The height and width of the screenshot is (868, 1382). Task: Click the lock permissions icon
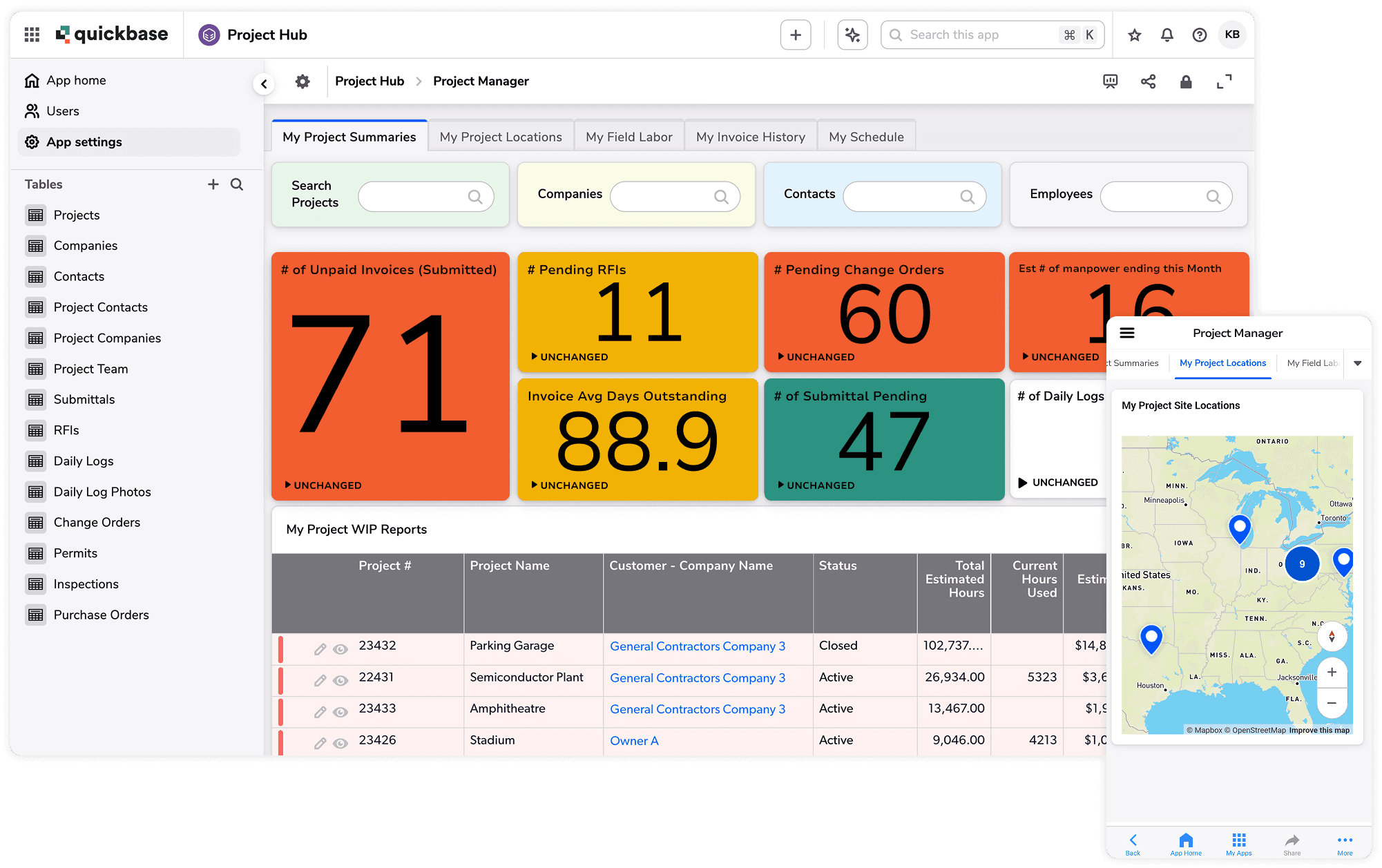click(x=1186, y=81)
